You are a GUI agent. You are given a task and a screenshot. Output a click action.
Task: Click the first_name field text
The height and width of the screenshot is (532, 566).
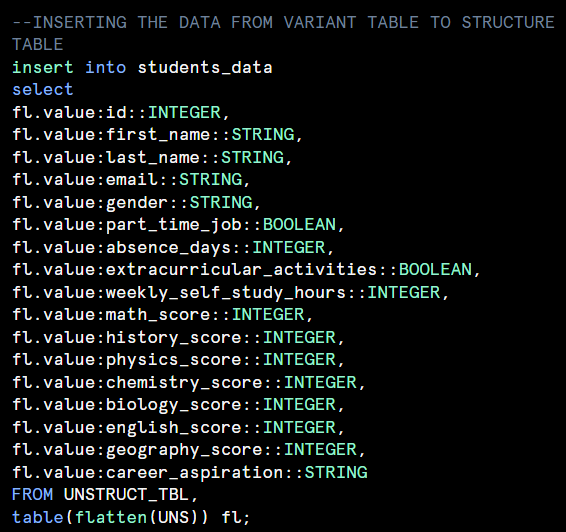point(158,135)
